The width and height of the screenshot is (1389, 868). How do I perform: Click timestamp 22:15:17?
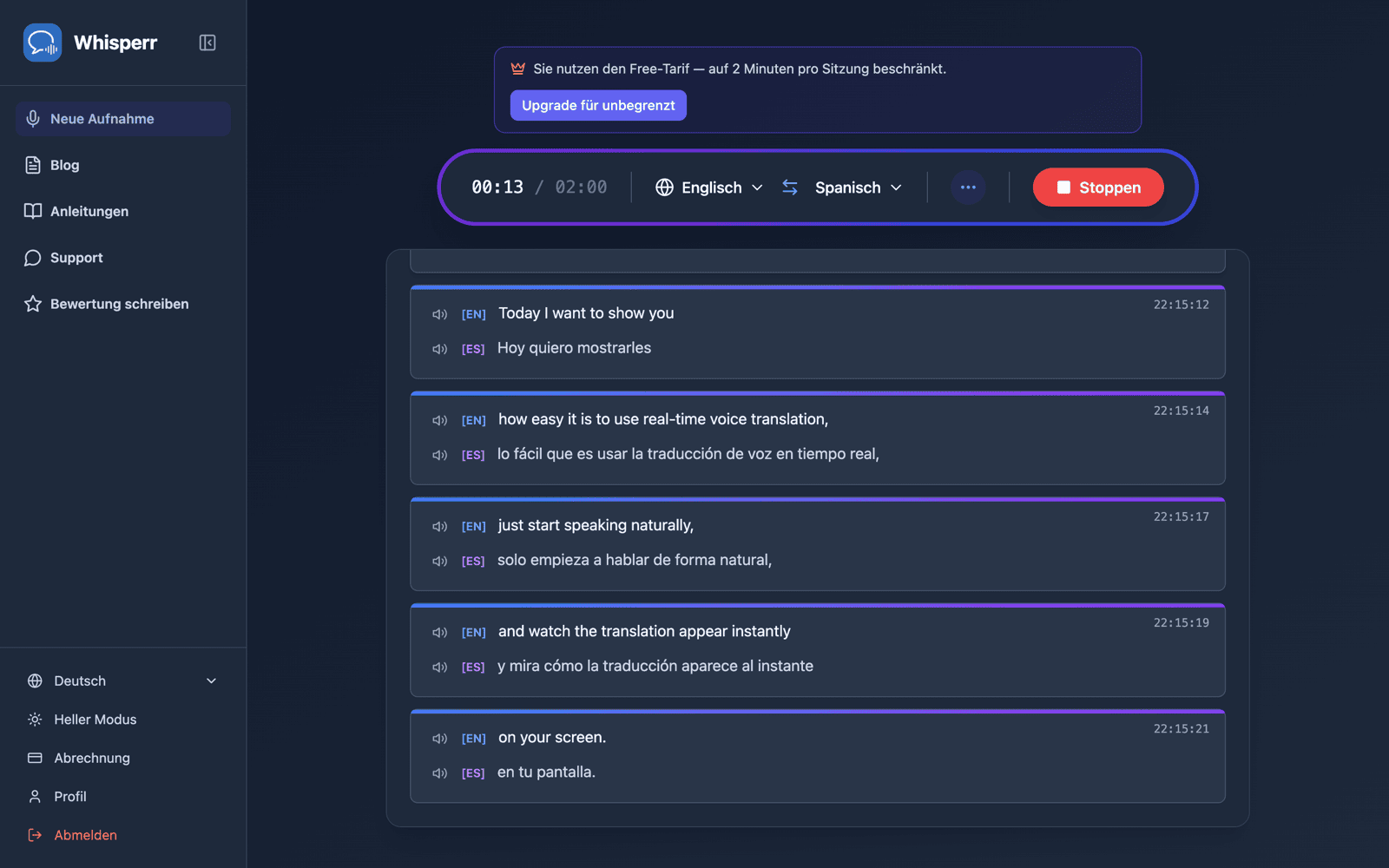click(1181, 516)
